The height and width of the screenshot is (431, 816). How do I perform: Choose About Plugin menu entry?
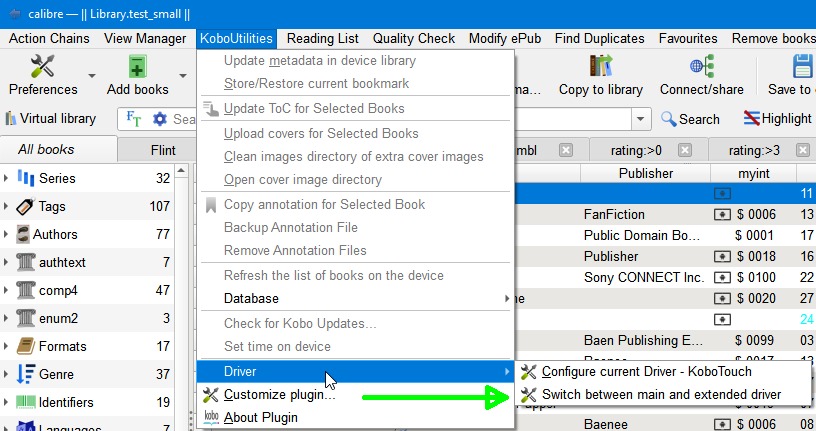click(355, 417)
